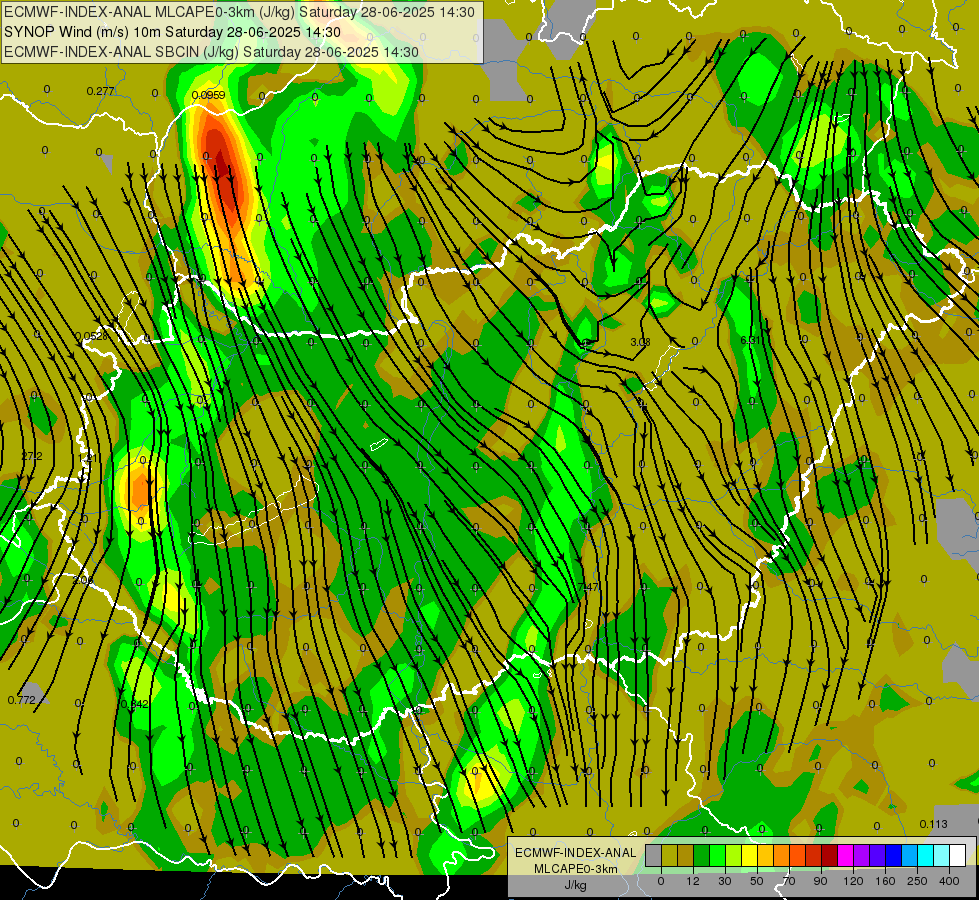Select the map value 27.2
The width and height of the screenshot is (979, 900).
32,457
